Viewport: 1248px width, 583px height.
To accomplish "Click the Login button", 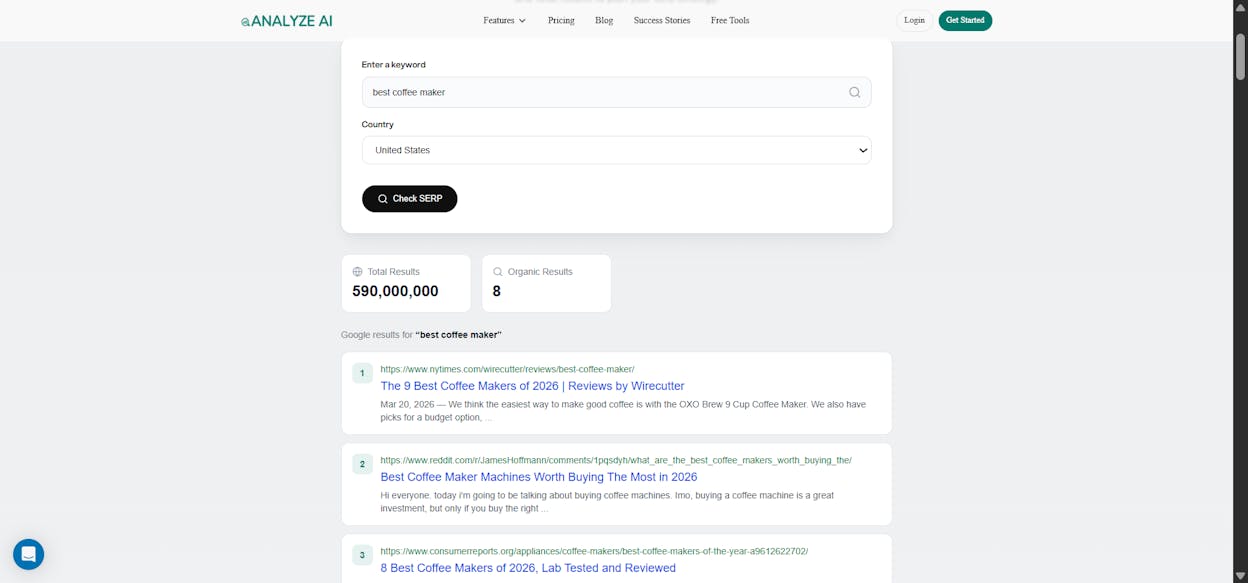I will [x=914, y=20].
